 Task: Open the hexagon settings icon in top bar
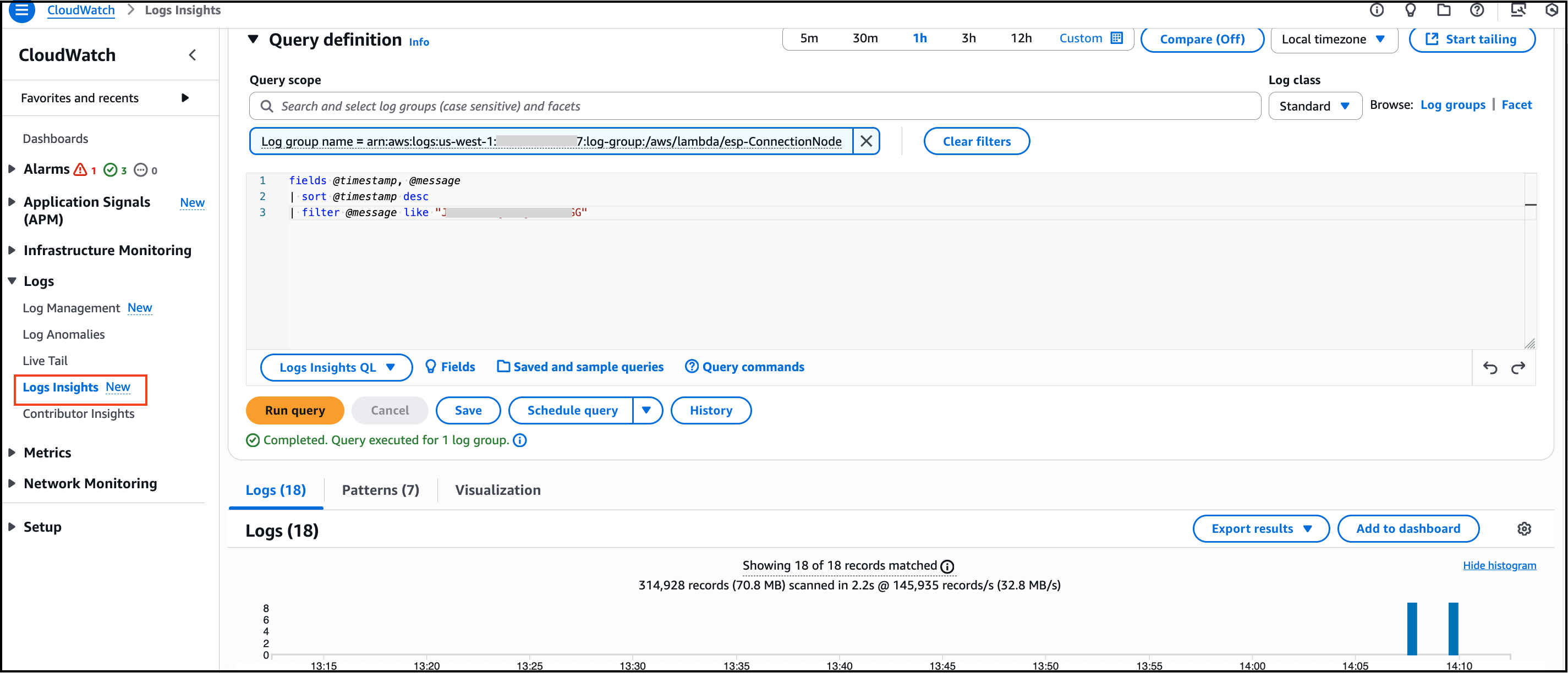click(x=1551, y=10)
